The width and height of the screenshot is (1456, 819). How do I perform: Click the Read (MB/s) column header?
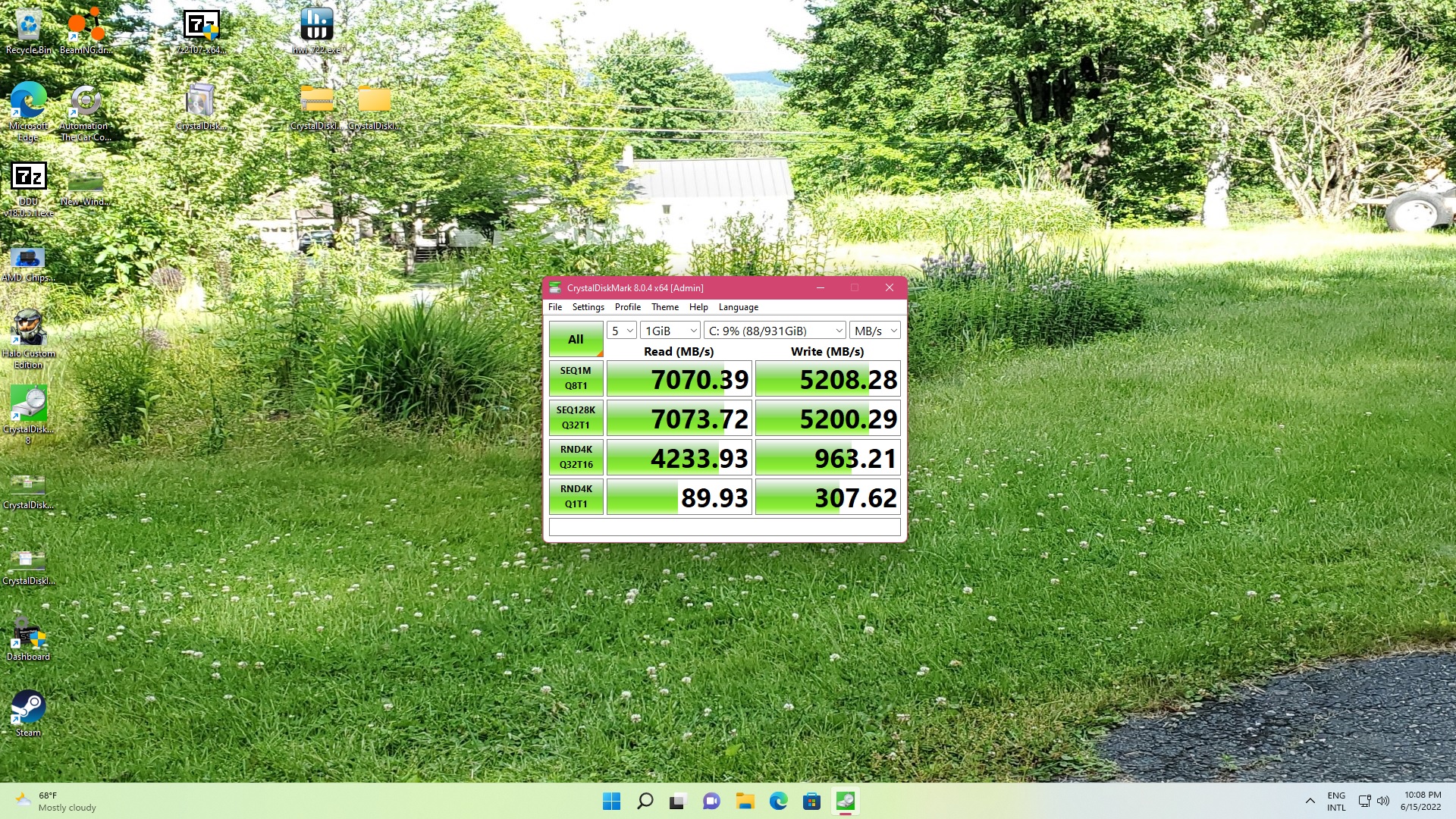click(679, 351)
